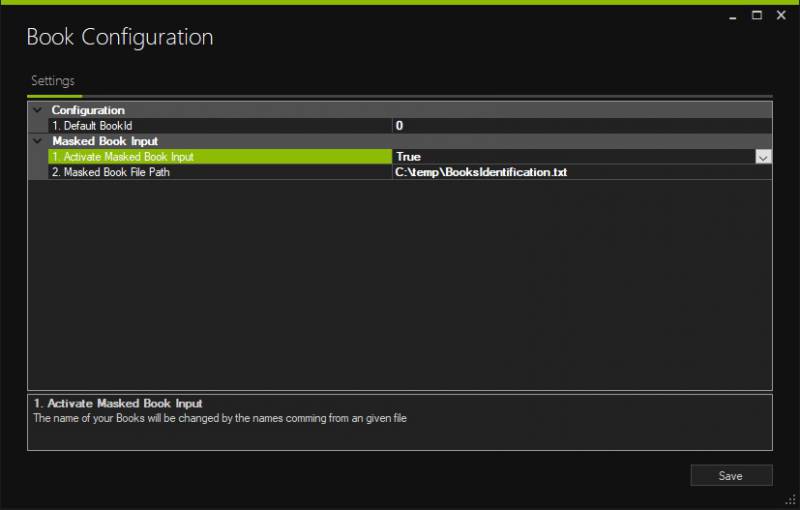Click the Default BookId value field
Screen dimensions: 800x510
(x=580, y=126)
